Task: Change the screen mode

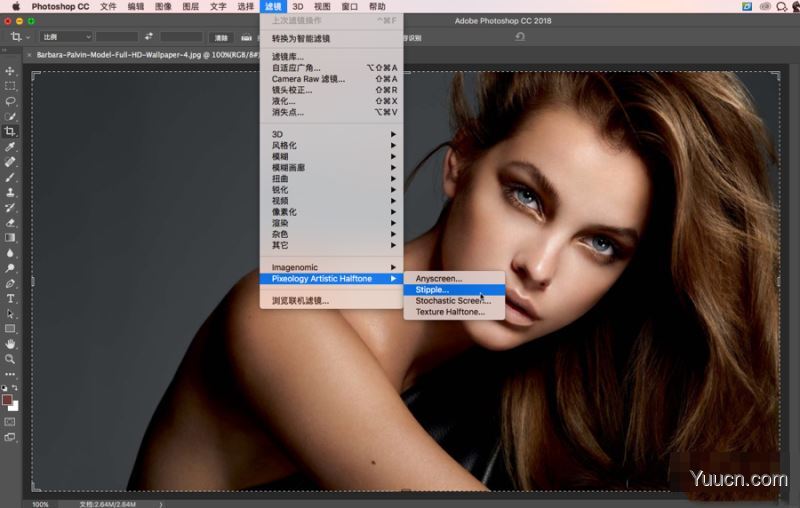Action: pyautogui.click(x=10, y=437)
